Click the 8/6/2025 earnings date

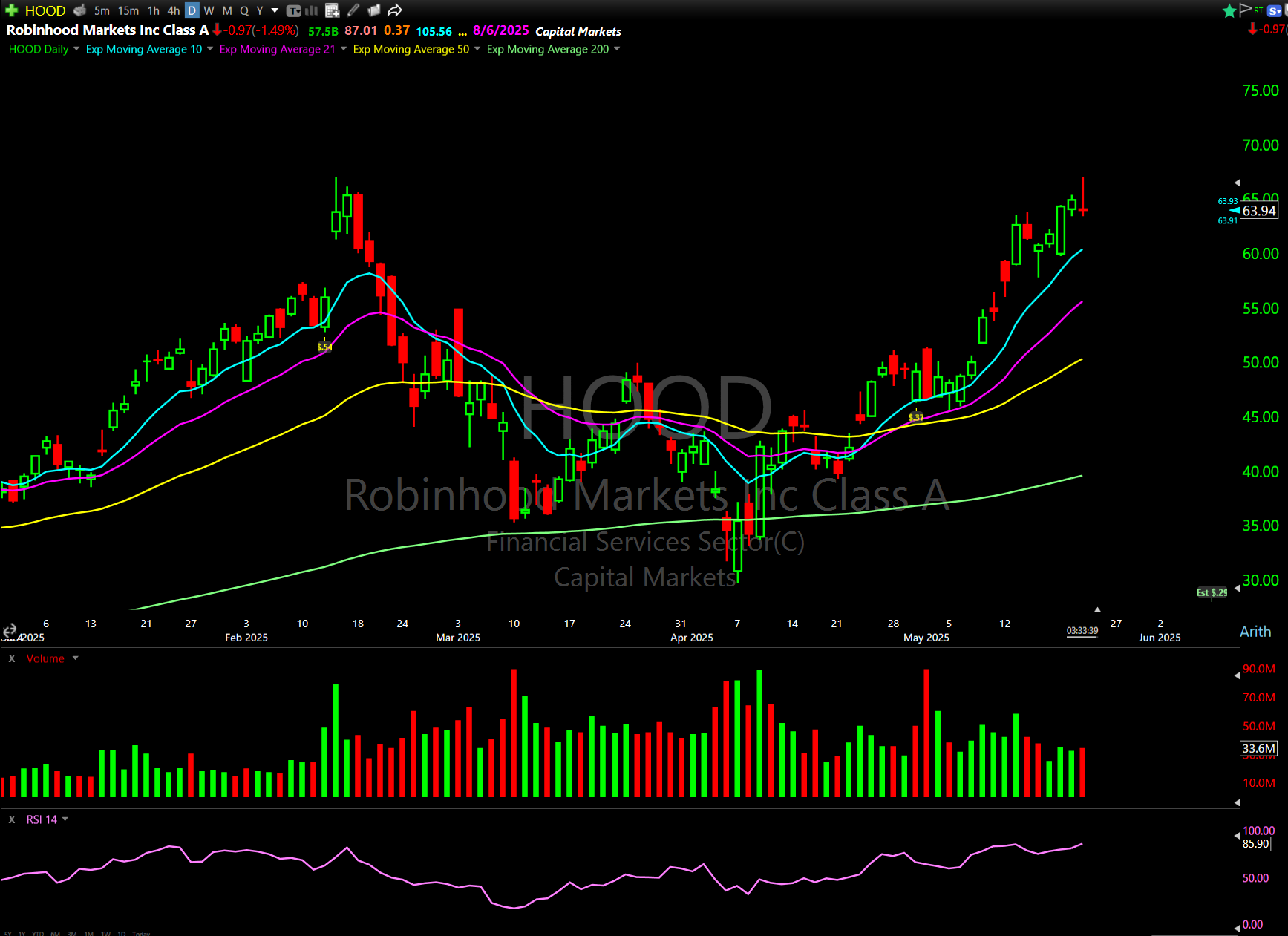[x=501, y=30]
